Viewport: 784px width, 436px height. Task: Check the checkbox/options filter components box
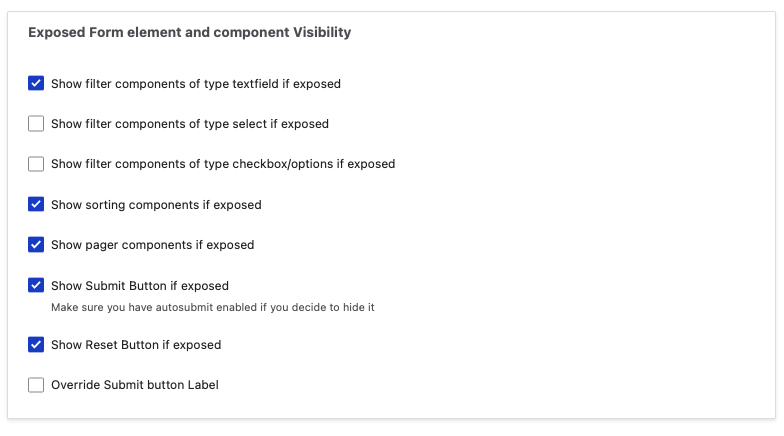pos(36,164)
